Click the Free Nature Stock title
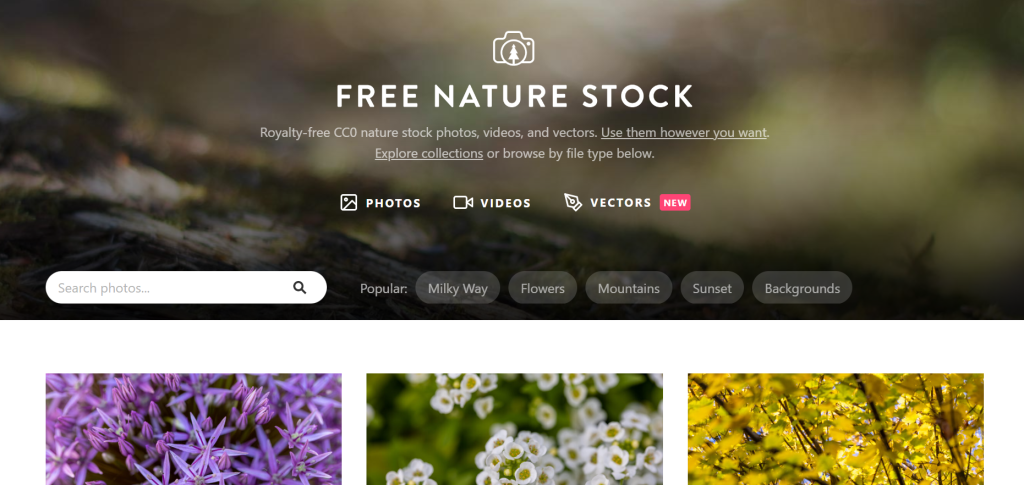 pos(515,96)
